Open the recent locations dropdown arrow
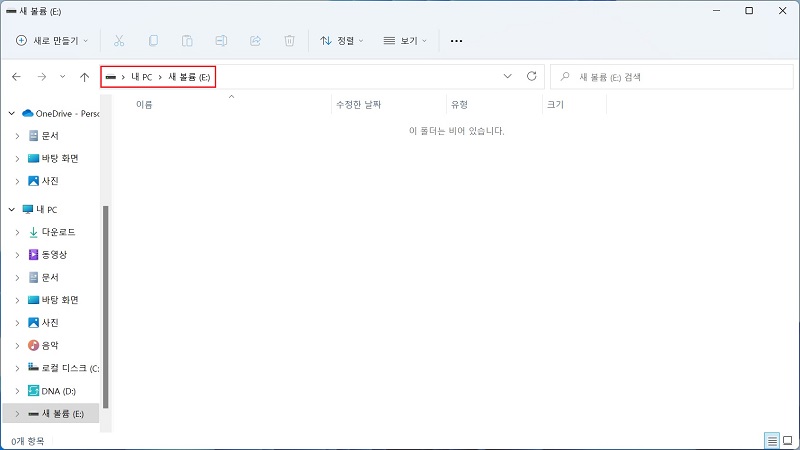800x450 pixels. coord(62,77)
